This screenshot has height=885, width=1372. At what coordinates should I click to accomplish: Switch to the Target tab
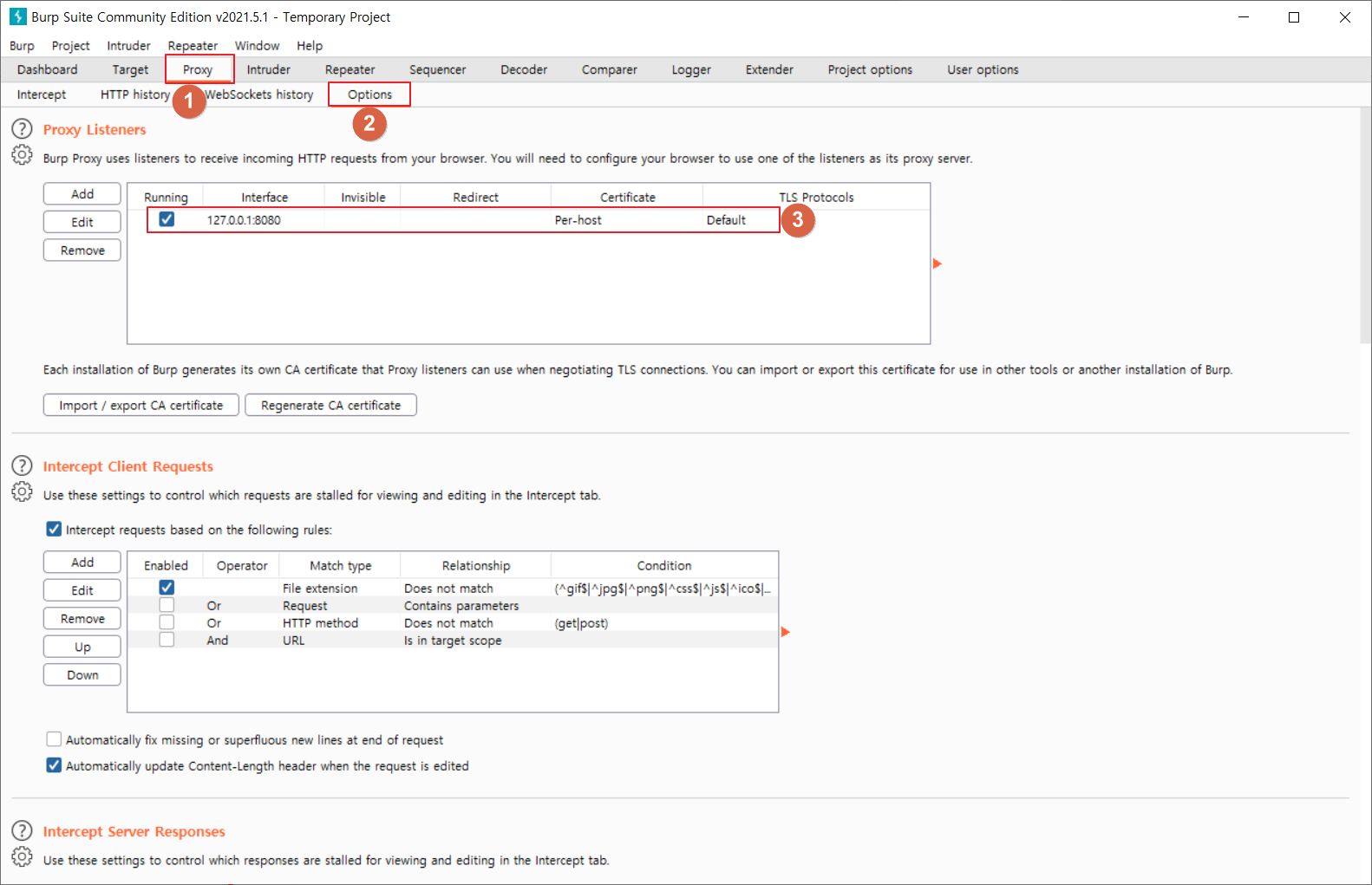pos(130,69)
